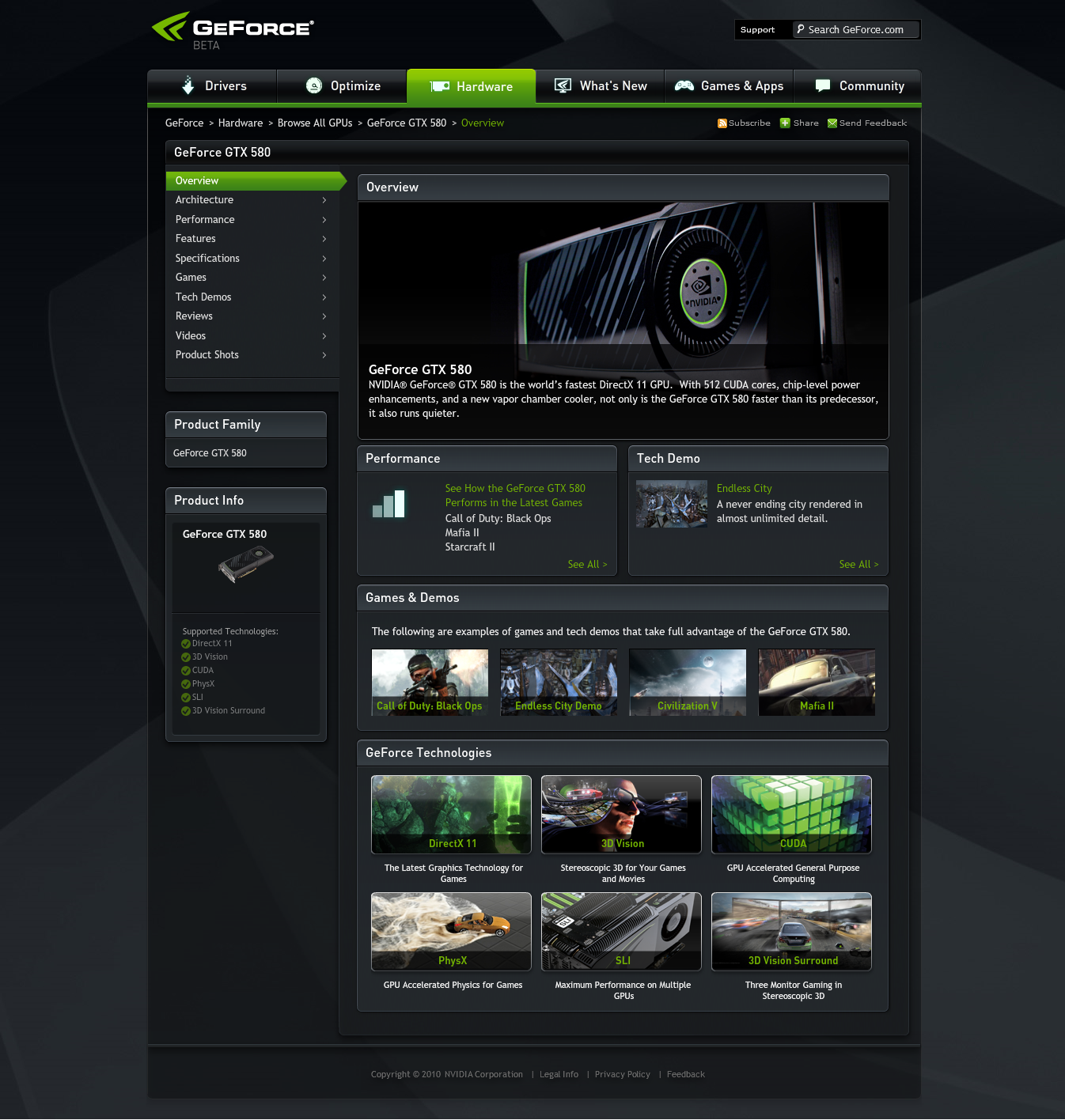The image size is (1065, 1120).
Task: Open the 3D Vision technology tile
Action: coord(621,815)
